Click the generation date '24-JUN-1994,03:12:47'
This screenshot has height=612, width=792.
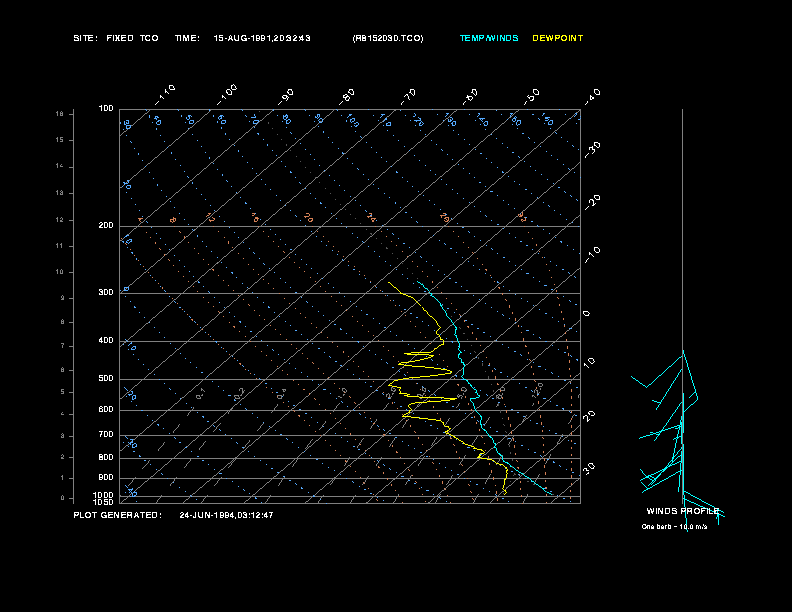coord(226,515)
